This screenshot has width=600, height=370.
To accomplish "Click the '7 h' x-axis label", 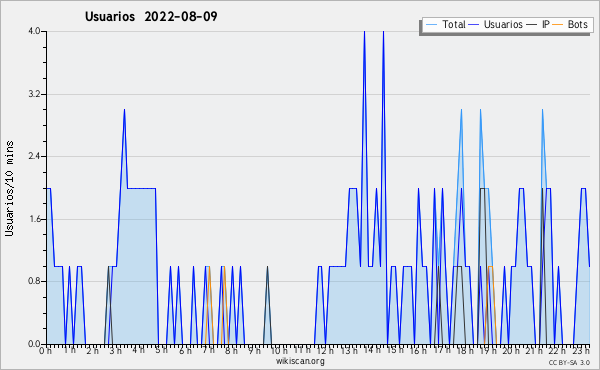I will pyautogui.click(x=208, y=350).
